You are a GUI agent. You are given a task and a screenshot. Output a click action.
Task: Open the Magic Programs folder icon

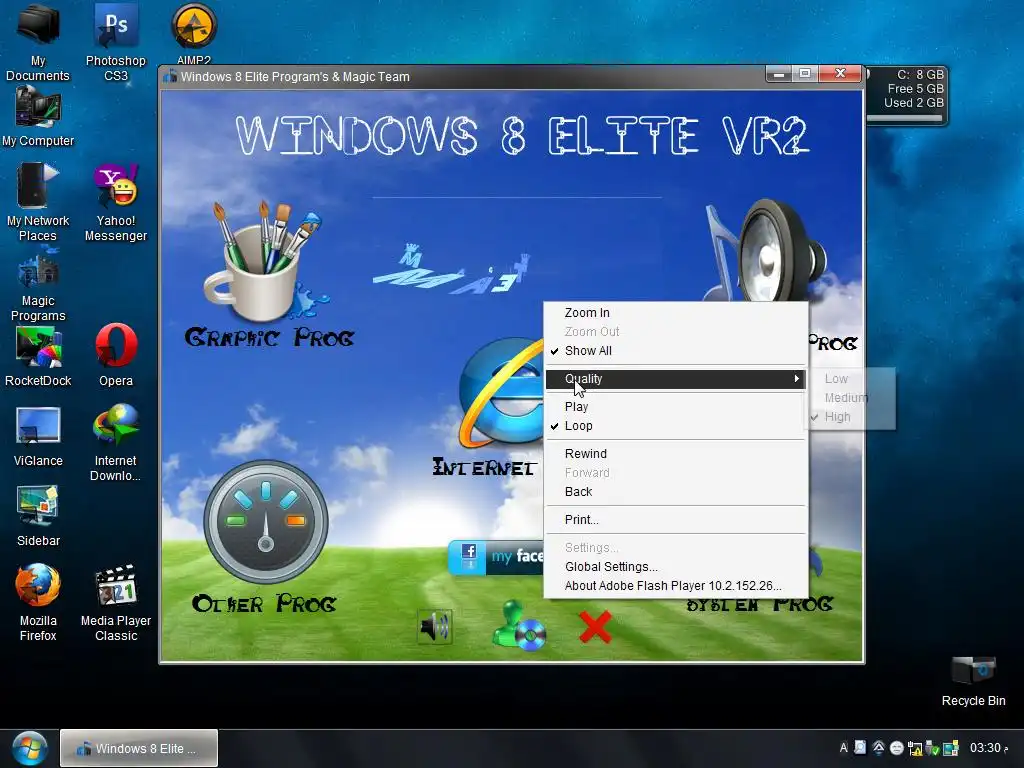38,285
